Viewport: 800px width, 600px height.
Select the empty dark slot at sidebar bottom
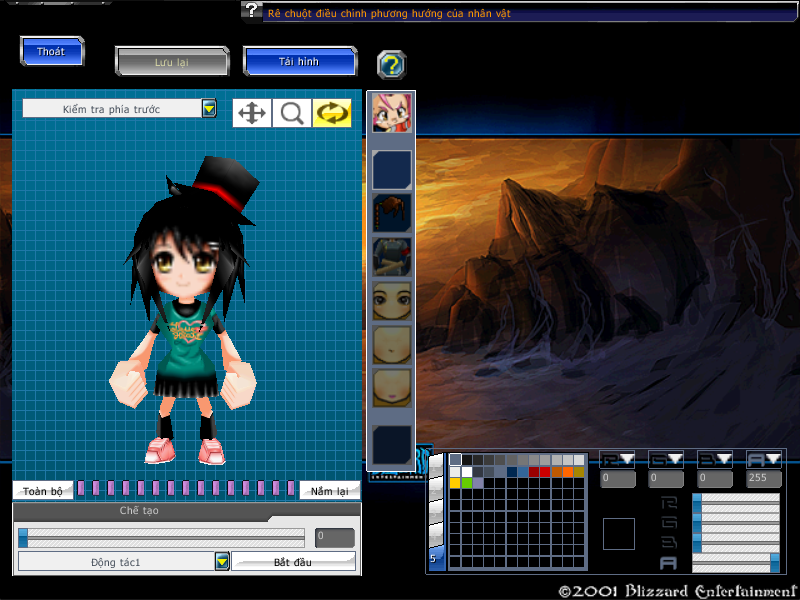pyautogui.click(x=391, y=445)
